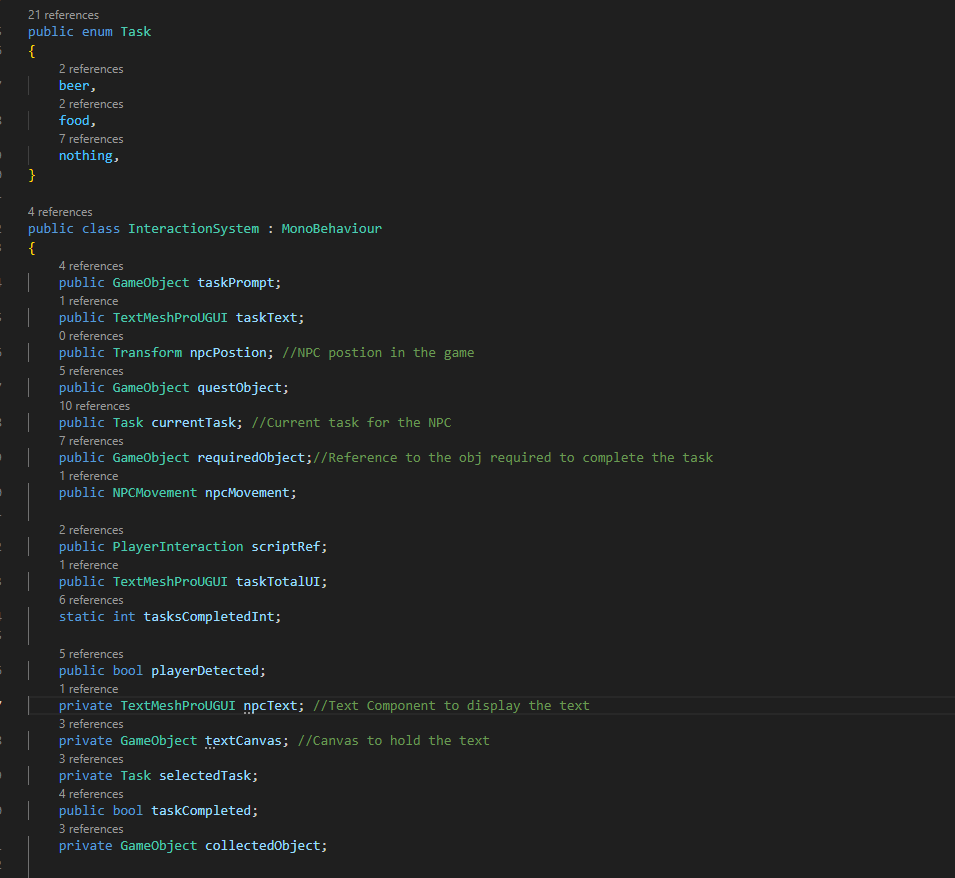Click the requiredObject variable name

(x=251, y=458)
